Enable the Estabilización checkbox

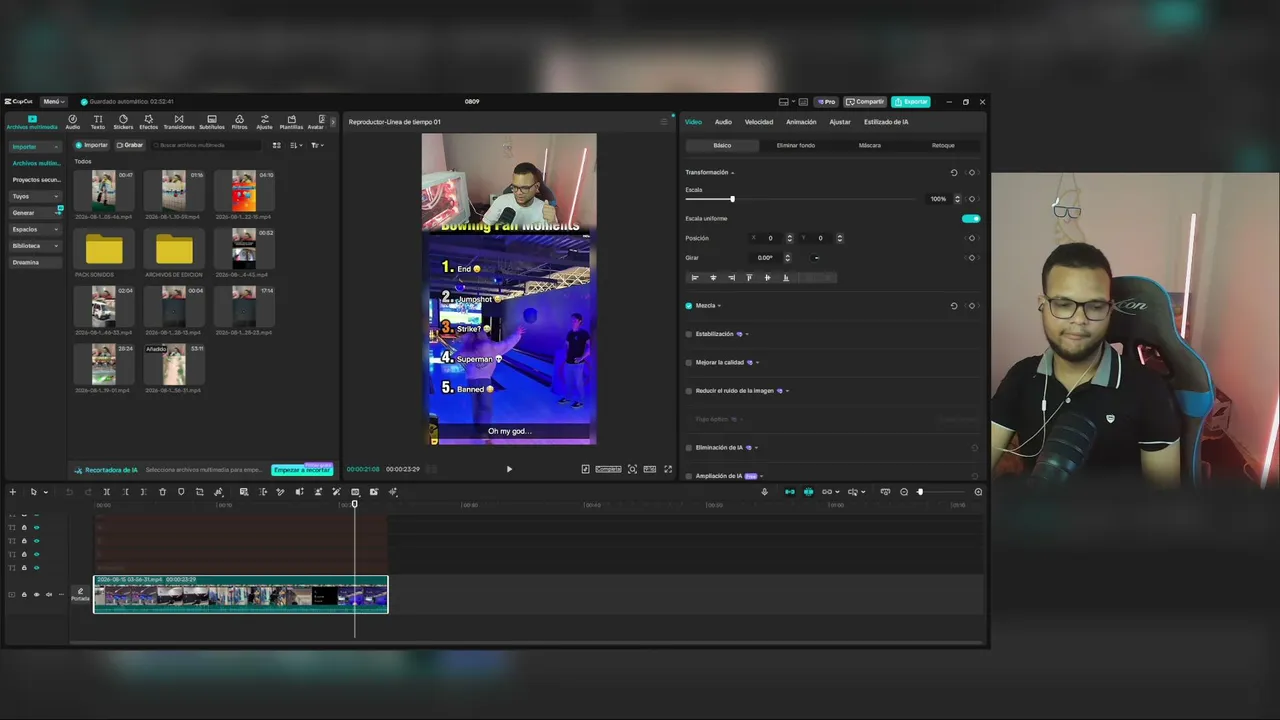point(689,334)
